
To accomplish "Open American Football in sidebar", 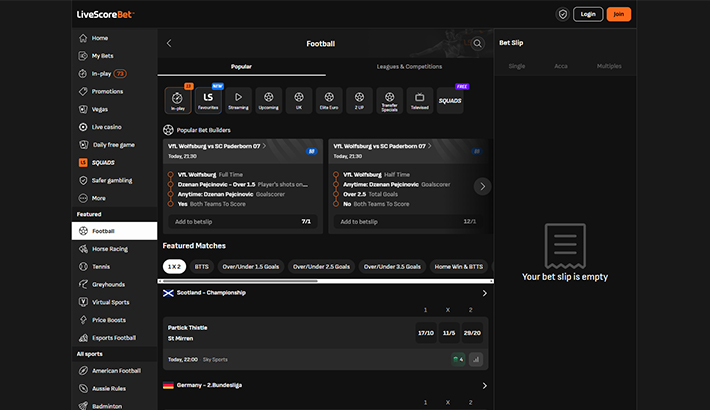I will 114,371.
